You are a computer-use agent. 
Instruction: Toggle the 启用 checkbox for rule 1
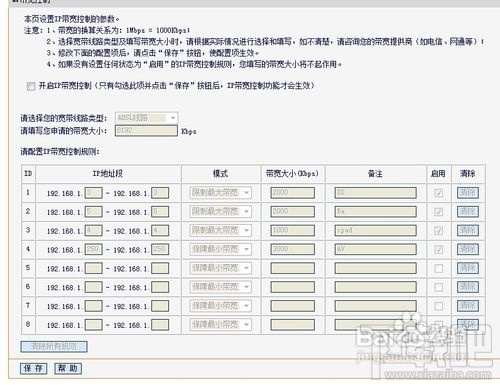[x=439, y=193]
